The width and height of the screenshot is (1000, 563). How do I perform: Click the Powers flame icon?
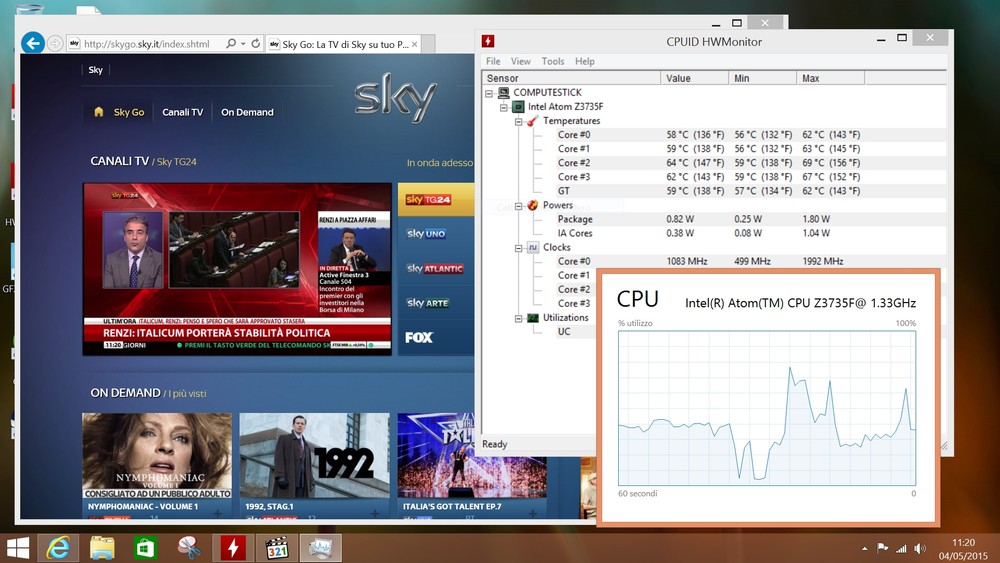pos(533,205)
